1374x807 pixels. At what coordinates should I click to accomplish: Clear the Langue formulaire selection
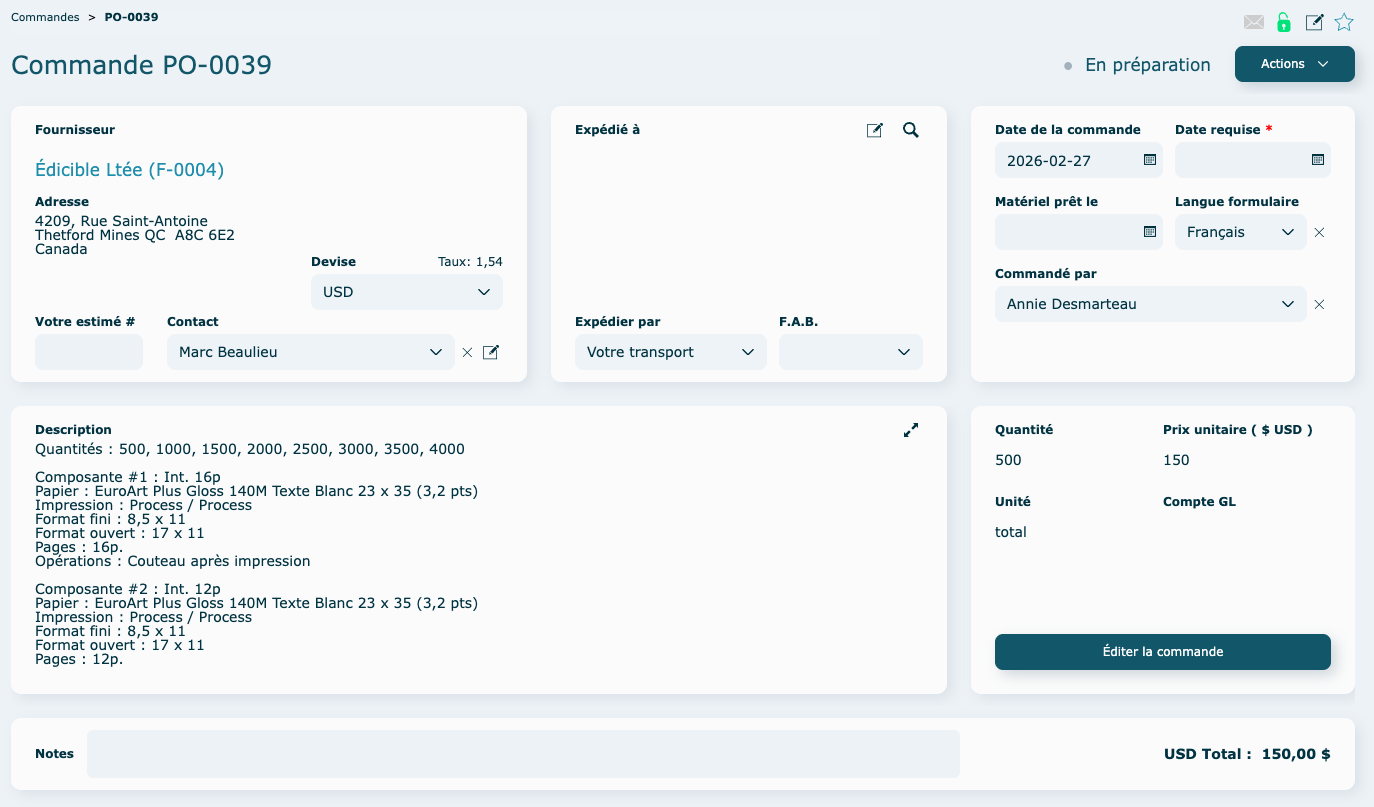1319,232
